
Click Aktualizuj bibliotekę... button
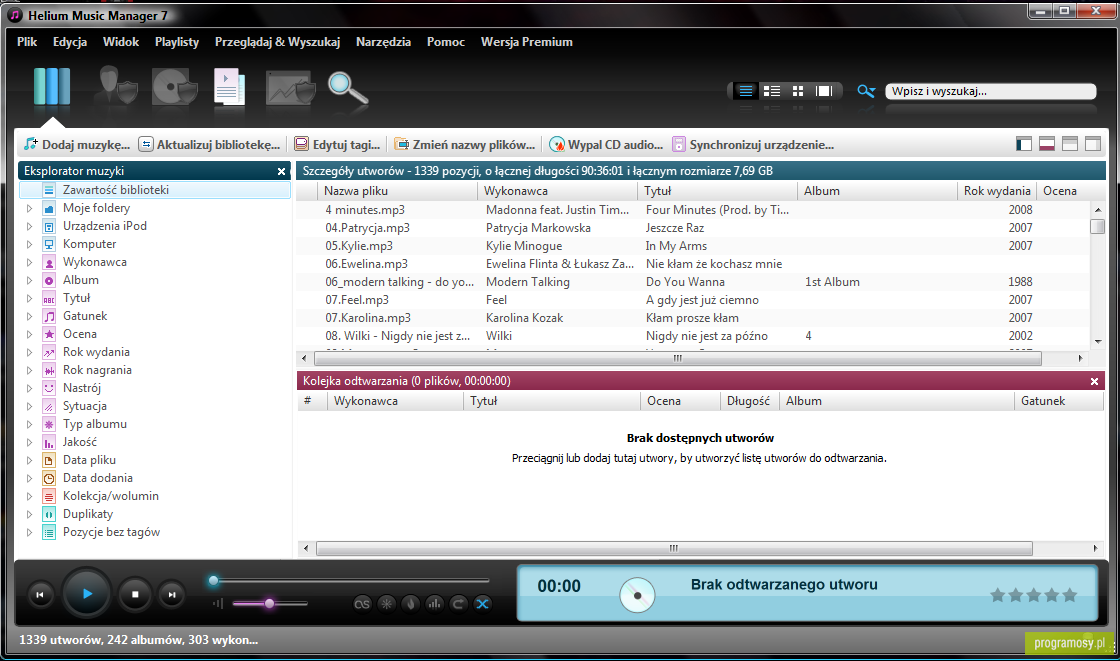point(209,144)
